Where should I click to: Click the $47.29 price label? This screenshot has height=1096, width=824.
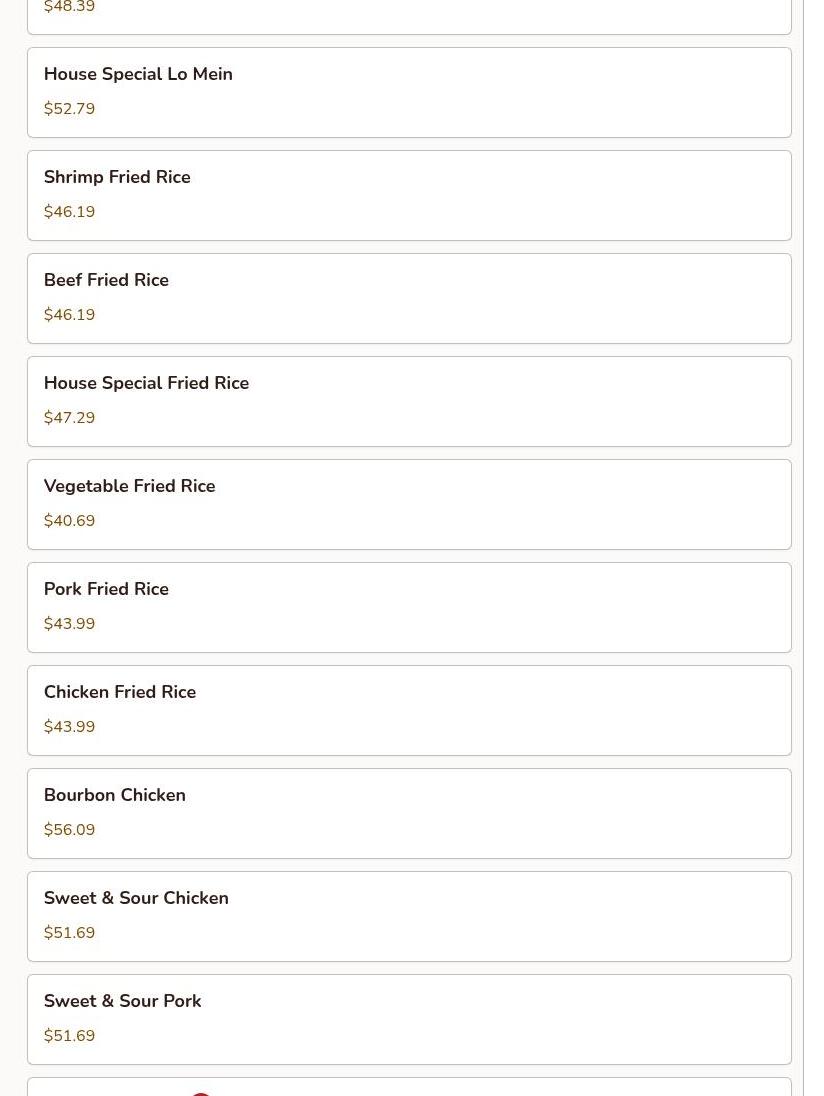[x=69, y=418]
